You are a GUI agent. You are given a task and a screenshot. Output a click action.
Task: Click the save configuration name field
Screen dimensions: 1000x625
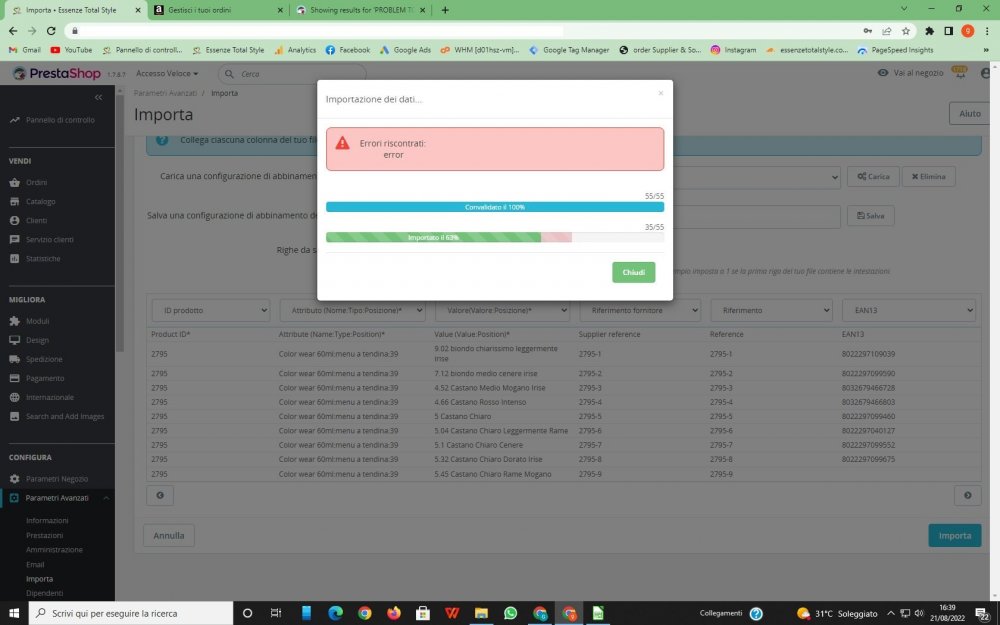(756, 216)
